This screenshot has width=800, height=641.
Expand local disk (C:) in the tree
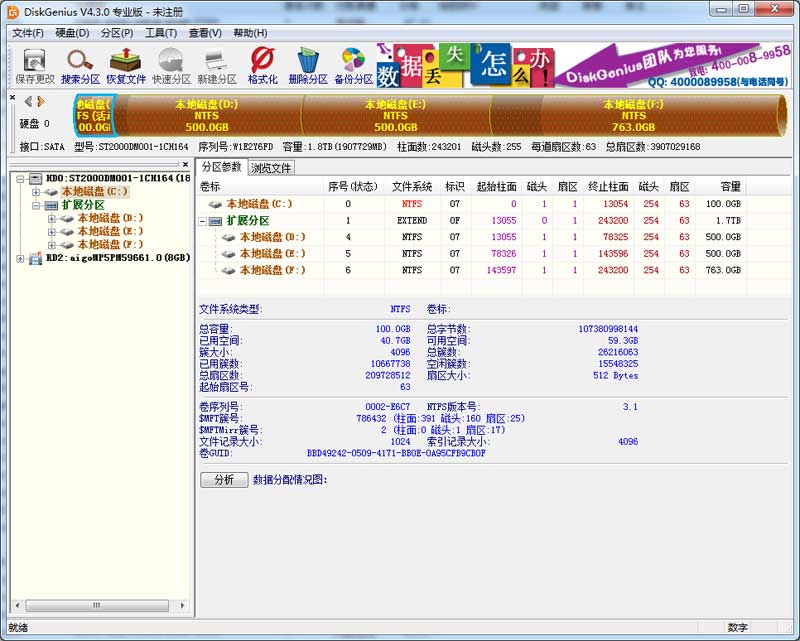click(37, 192)
